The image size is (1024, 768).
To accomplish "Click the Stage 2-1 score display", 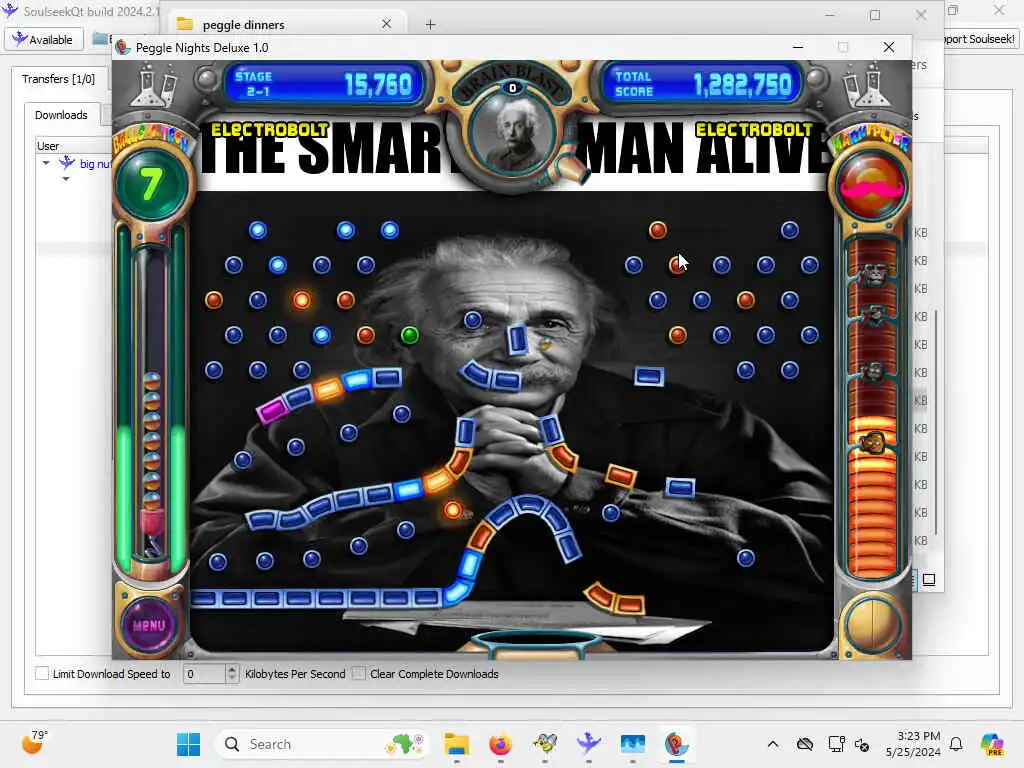I will [323, 84].
